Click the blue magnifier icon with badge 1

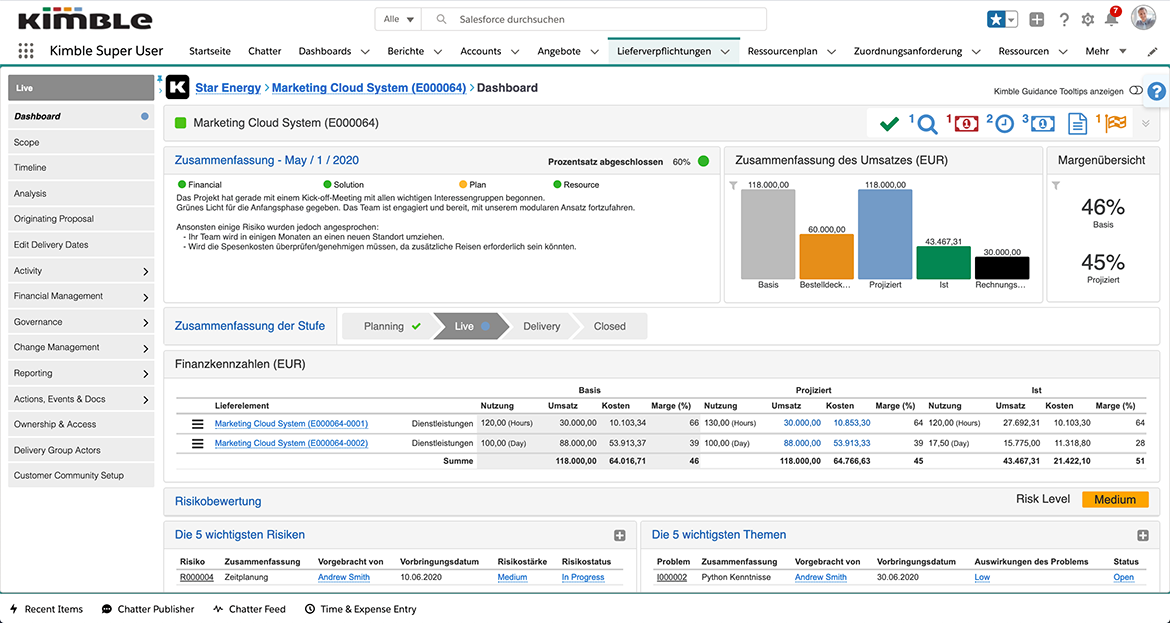click(927, 125)
